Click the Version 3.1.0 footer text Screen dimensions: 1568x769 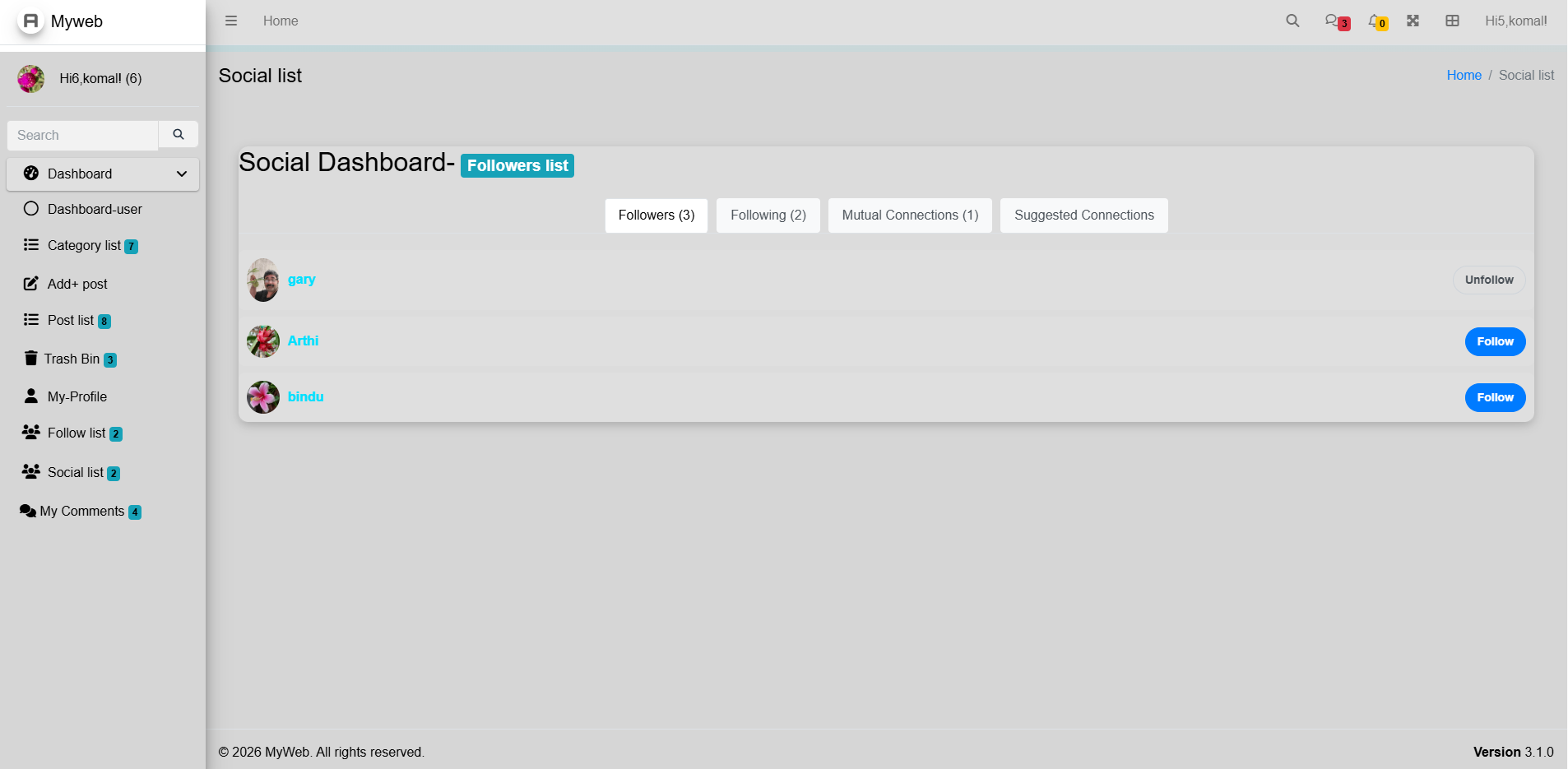pyautogui.click(x=1513, y=752)
